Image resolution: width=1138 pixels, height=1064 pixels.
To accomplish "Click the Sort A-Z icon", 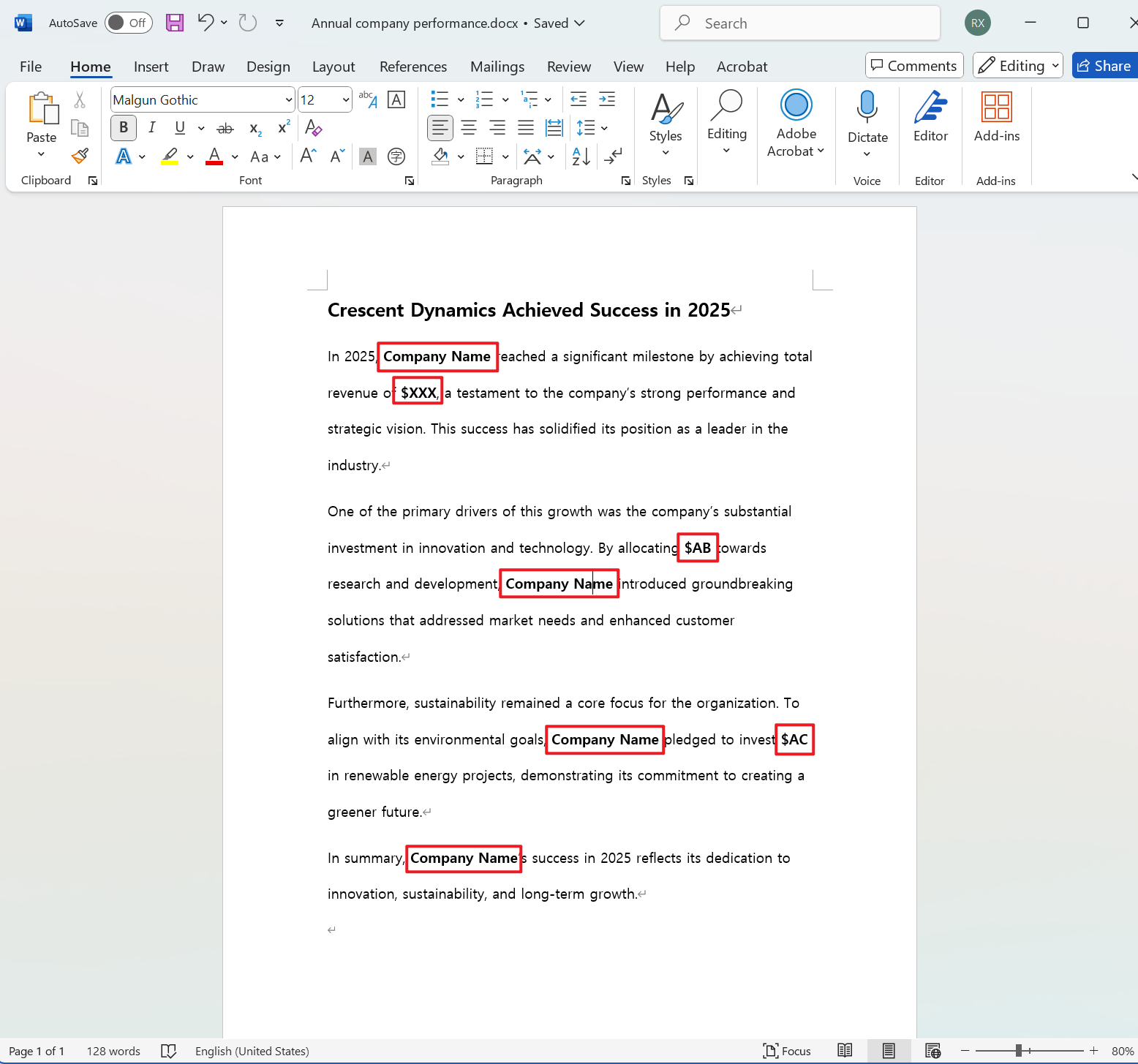I will 581,156.
